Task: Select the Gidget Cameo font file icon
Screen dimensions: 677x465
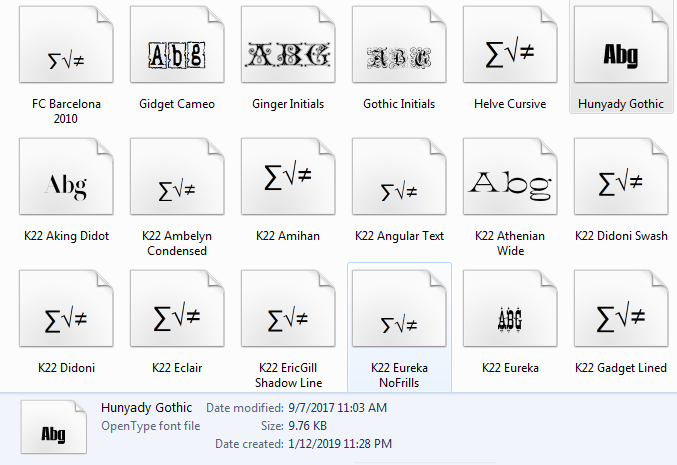Action: pyautogui.click(x=177, y=44)
